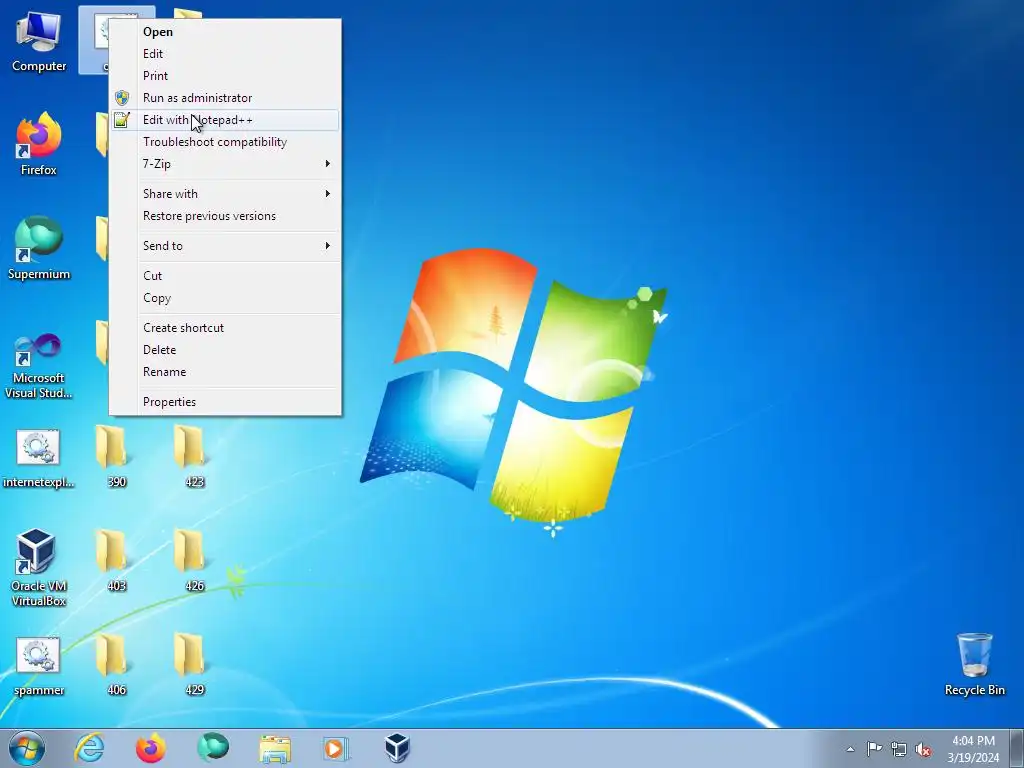
Task: Launch Firefox from the taskbar
Action: 150,748
